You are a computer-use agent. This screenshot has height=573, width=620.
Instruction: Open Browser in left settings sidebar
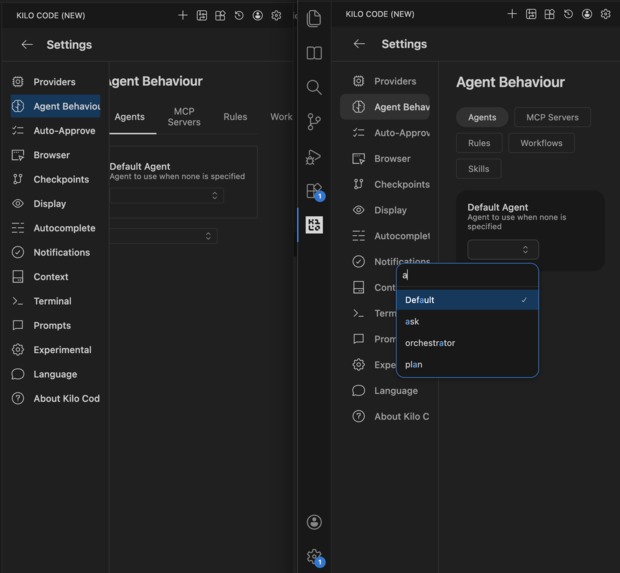(55, 155)
